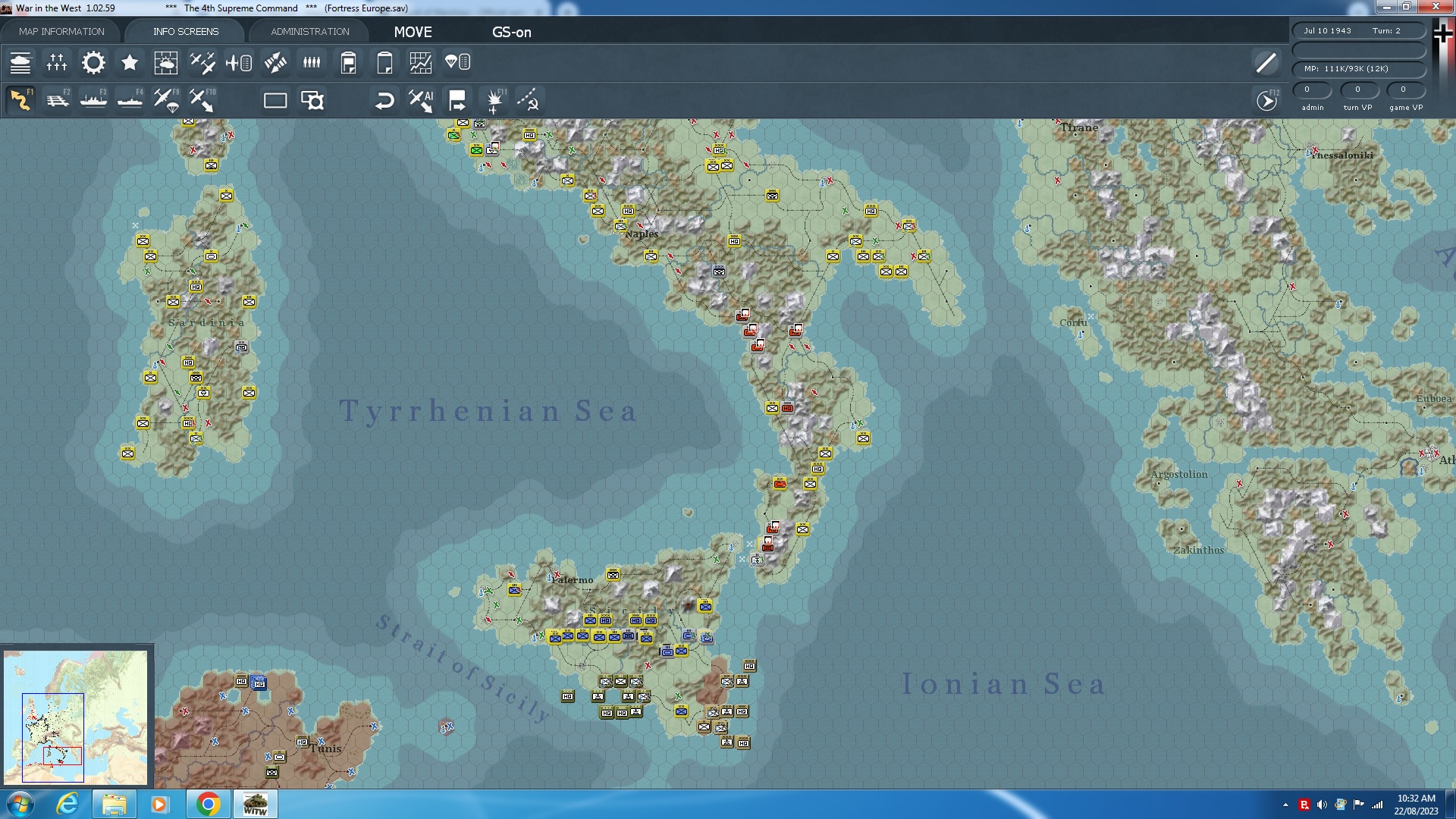The height and width of the screenshot is (819, 1456).
Task: Toggle the F11 battle sites display
Action: (494, 100)
